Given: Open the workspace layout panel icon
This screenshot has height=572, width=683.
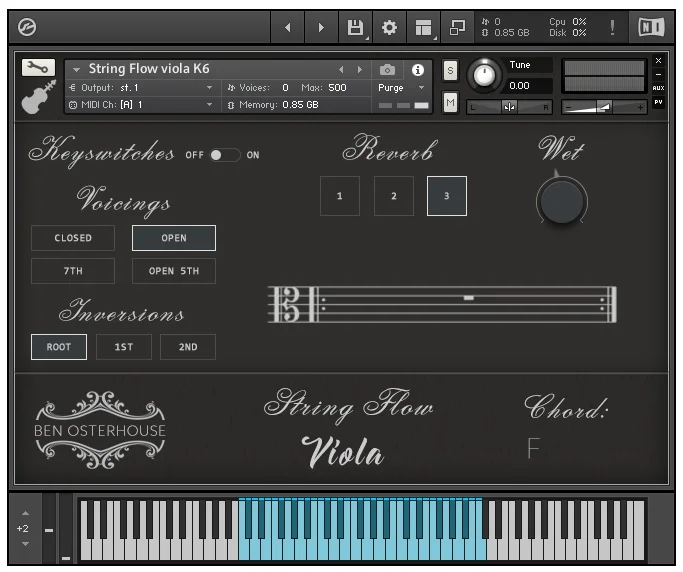Looking at the screenshot, I should point(423,27).
